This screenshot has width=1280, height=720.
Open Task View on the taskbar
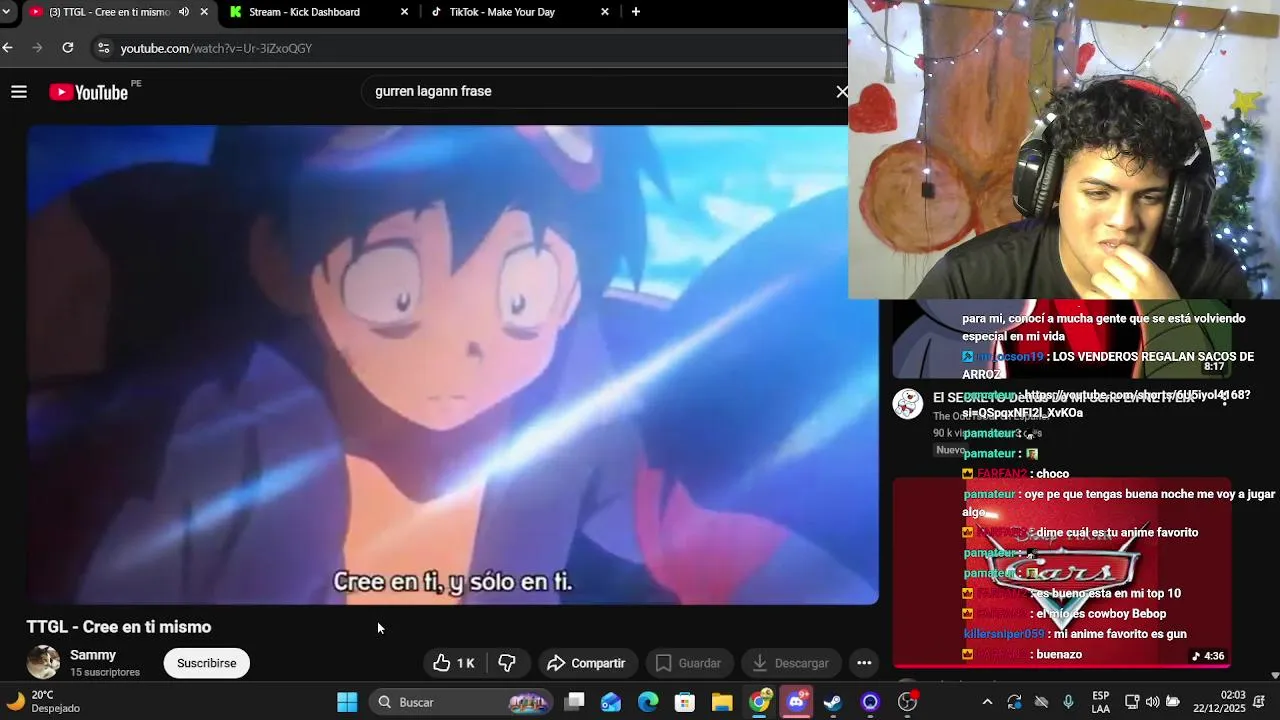pyautogui.click(x=574, y=702)
